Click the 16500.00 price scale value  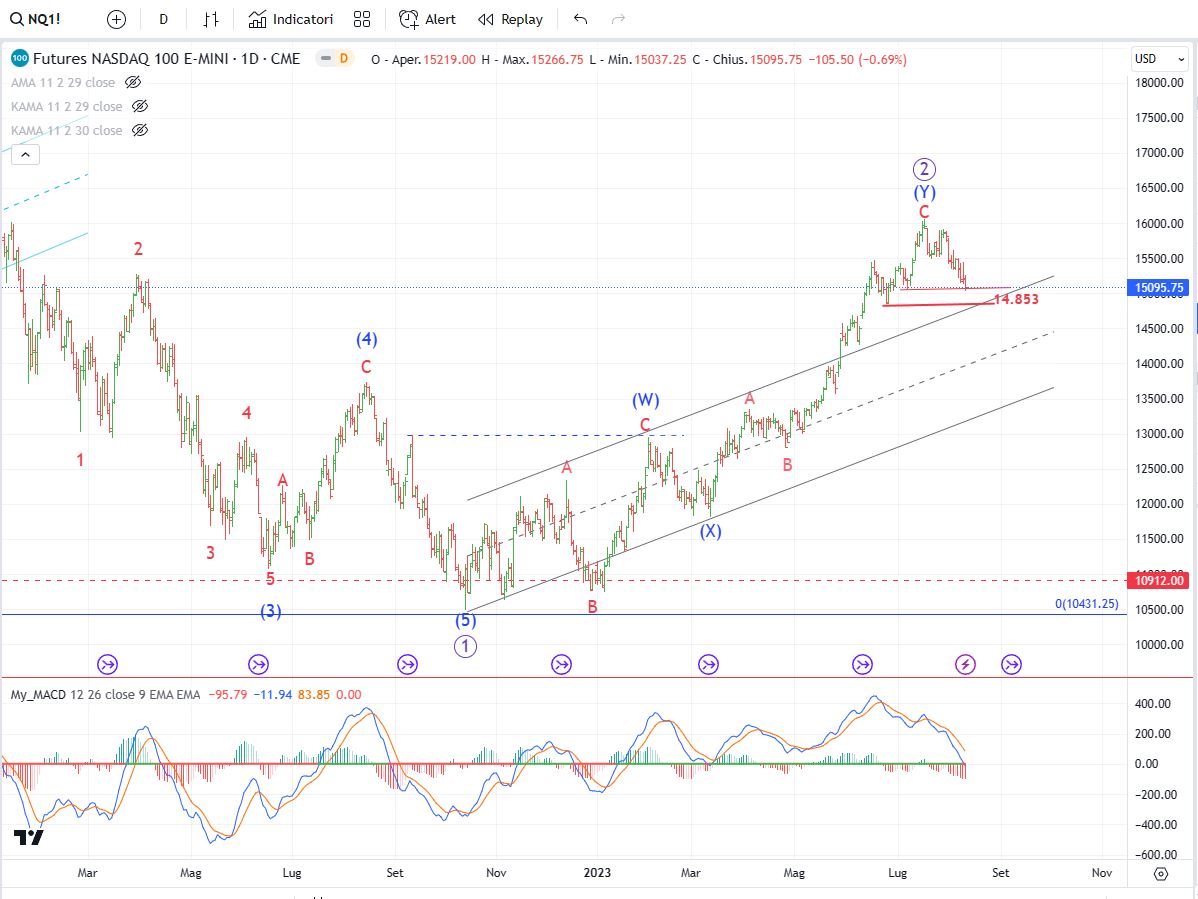1159,188
